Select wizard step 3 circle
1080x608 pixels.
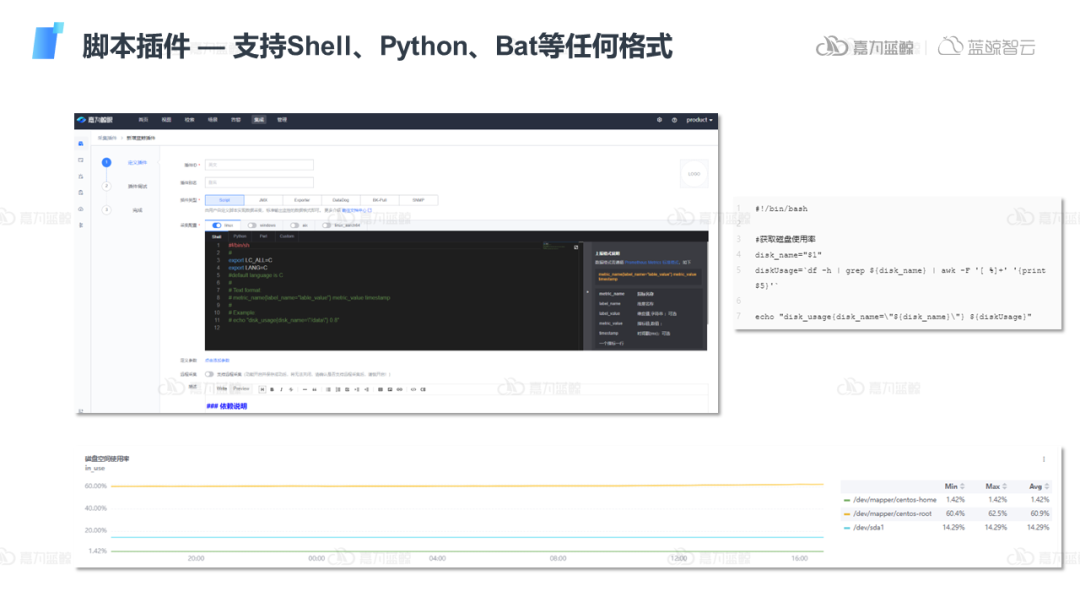coord(106,209)
